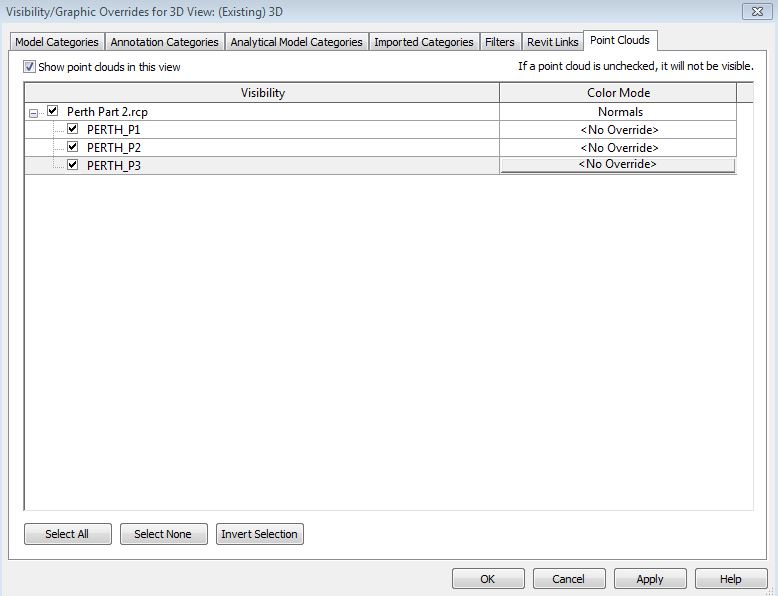The height and width of the screenshot is (596, 778).
Task: Toggle Show point clouds in this view
Action: [x=30, y=66]
